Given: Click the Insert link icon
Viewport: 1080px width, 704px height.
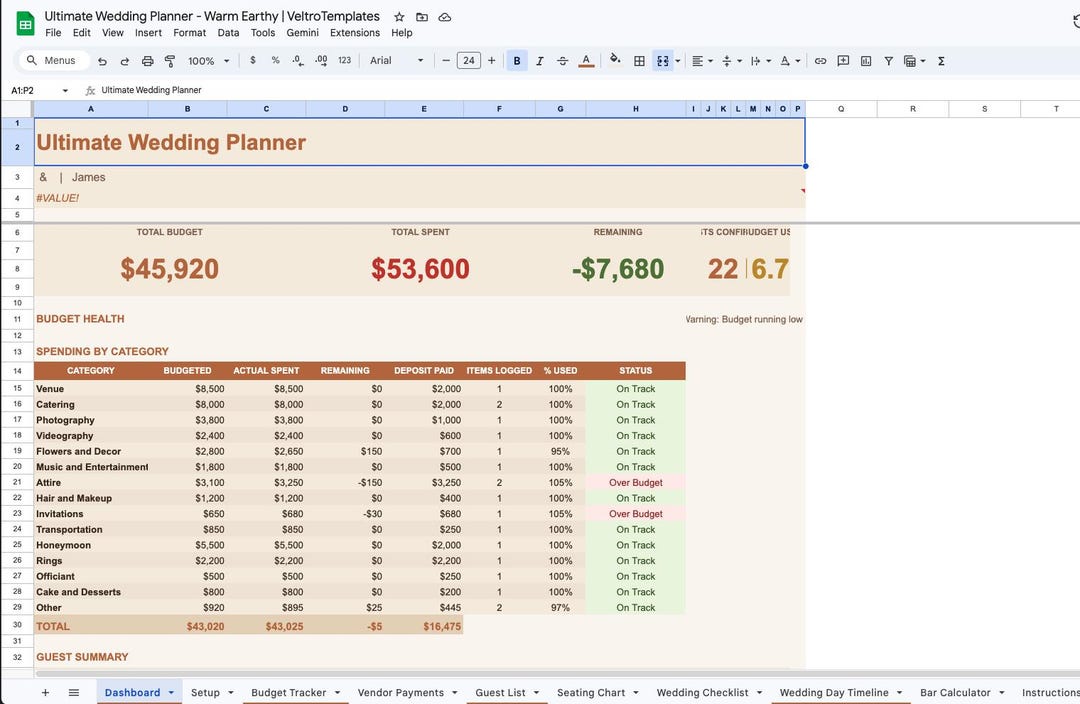Looking at the screenshot, I should point(820,61).
